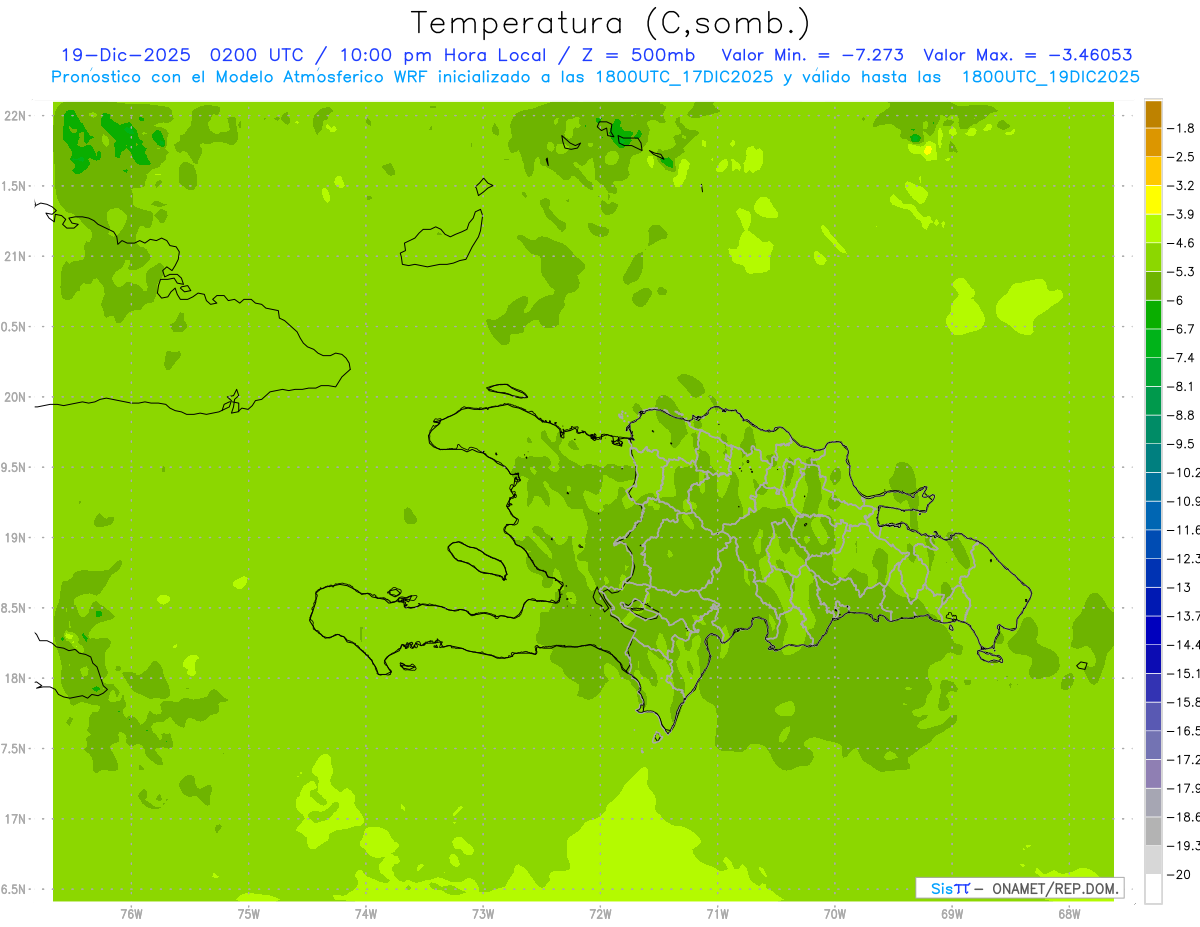Click the '21N' latitude label
The width and height of the screenshot is (1200, 927).
pos(17,256)
